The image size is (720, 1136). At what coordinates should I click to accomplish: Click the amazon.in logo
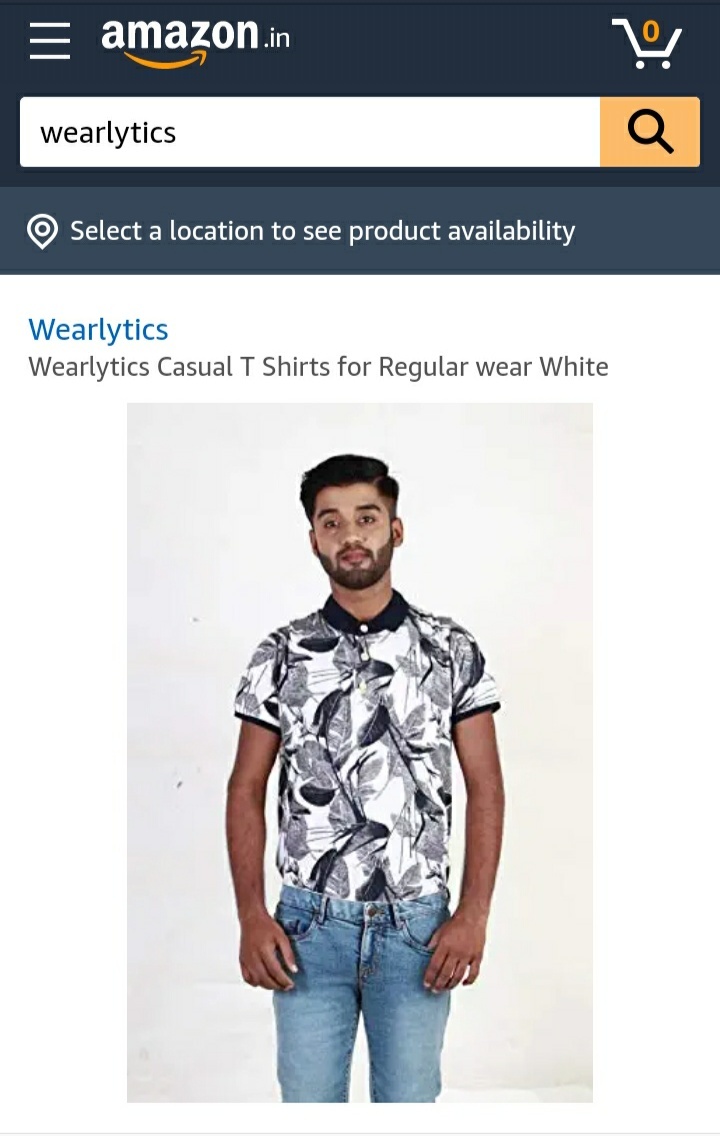(x=196, y=42)
